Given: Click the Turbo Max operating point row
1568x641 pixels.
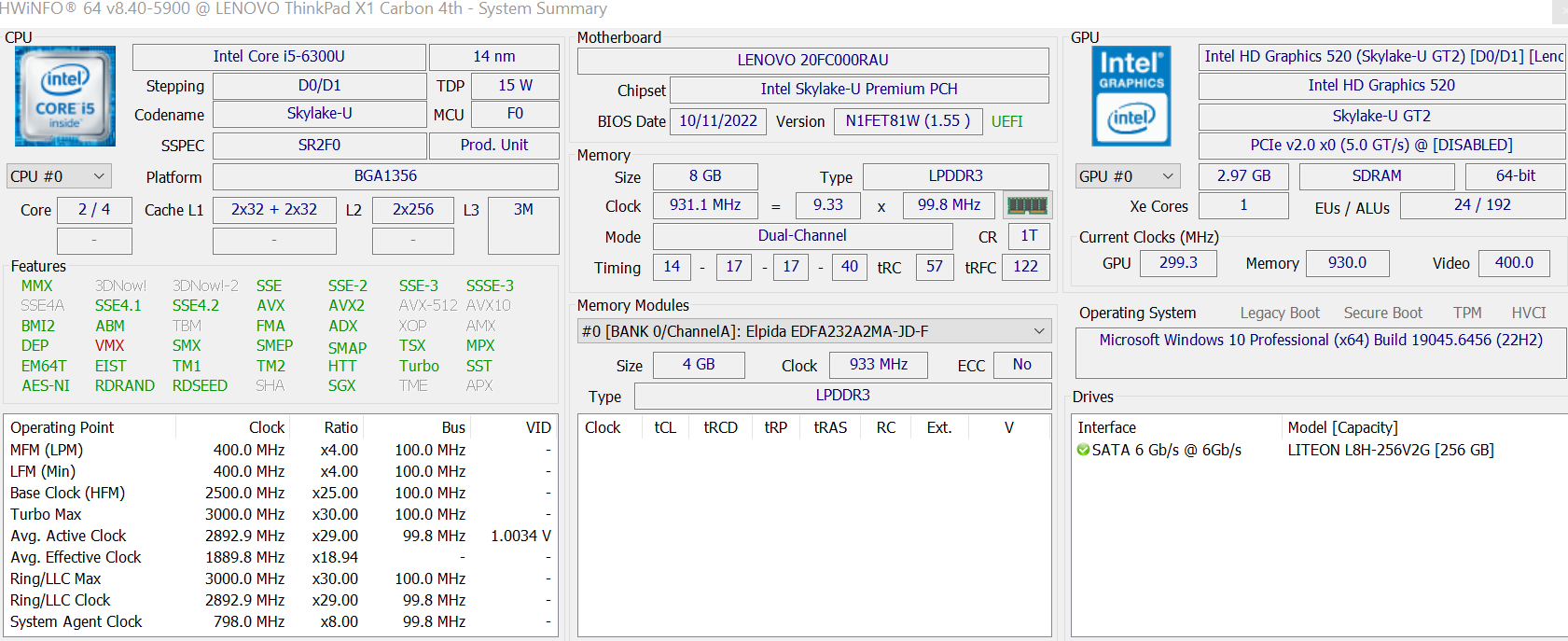Looking at the screenshot, I should (x=47, y=514).
